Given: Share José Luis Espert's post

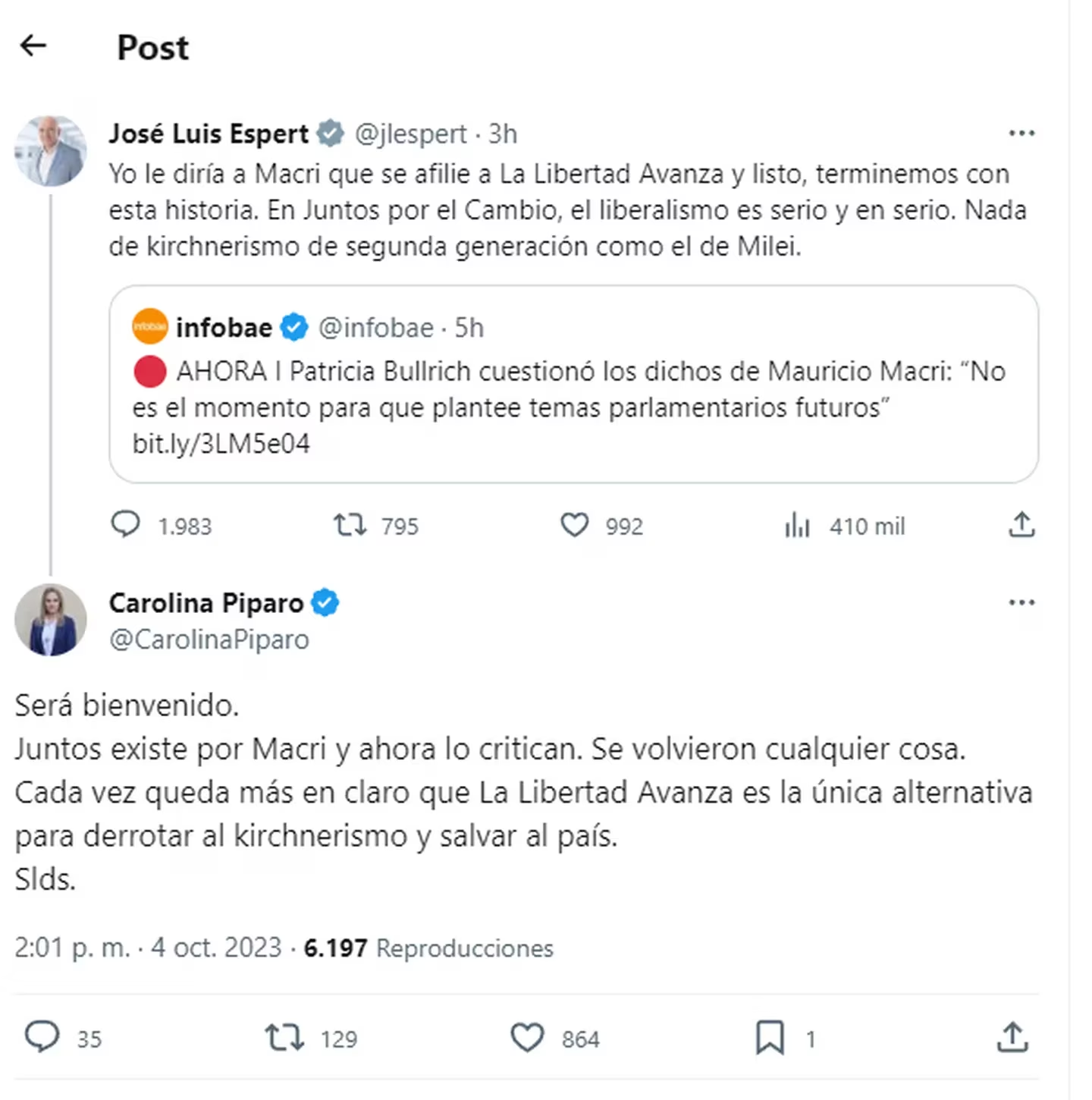Looking at the screenshot, I should [1021, 525].
